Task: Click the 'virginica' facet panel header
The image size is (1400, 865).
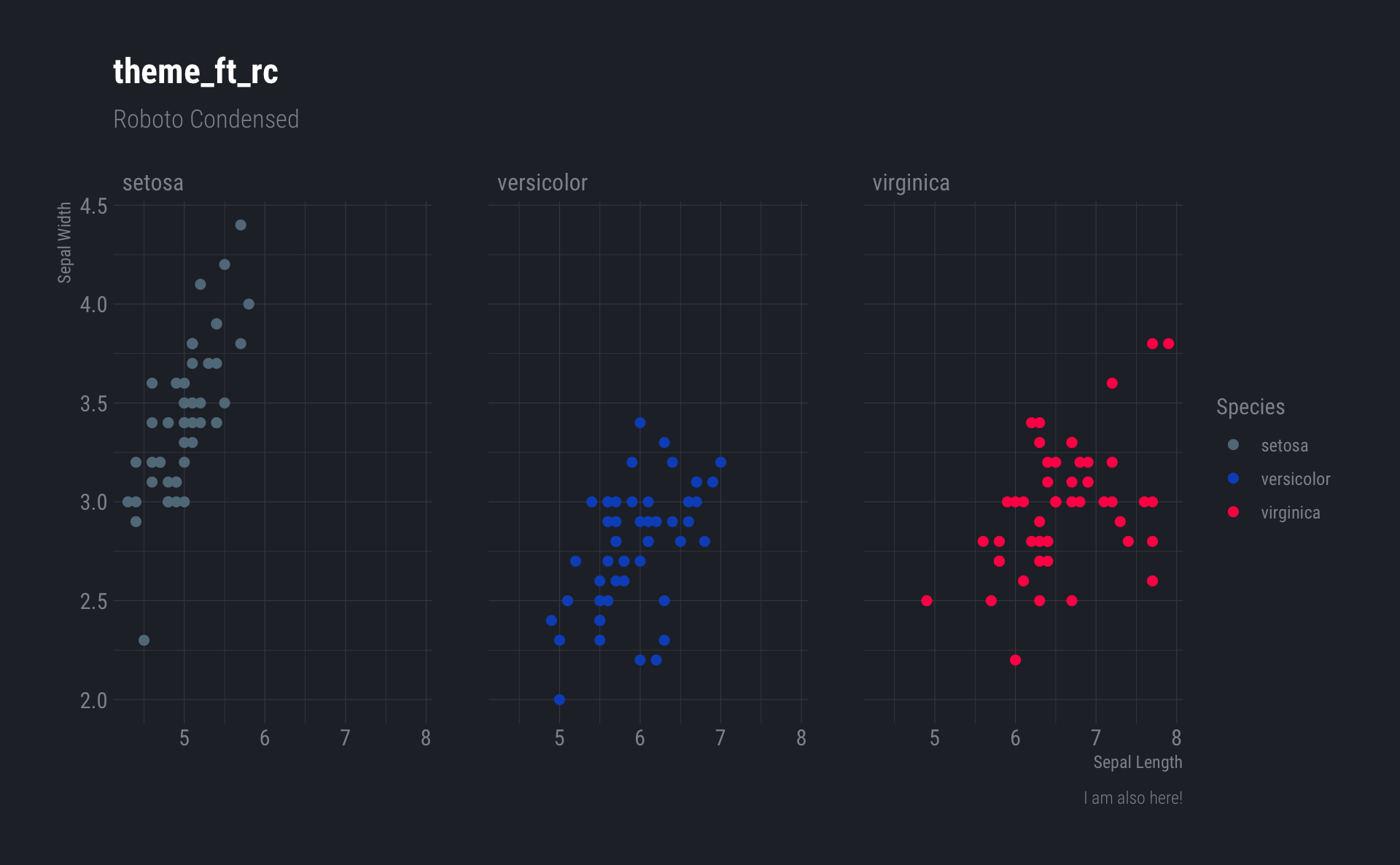Action: coord(911,182)
